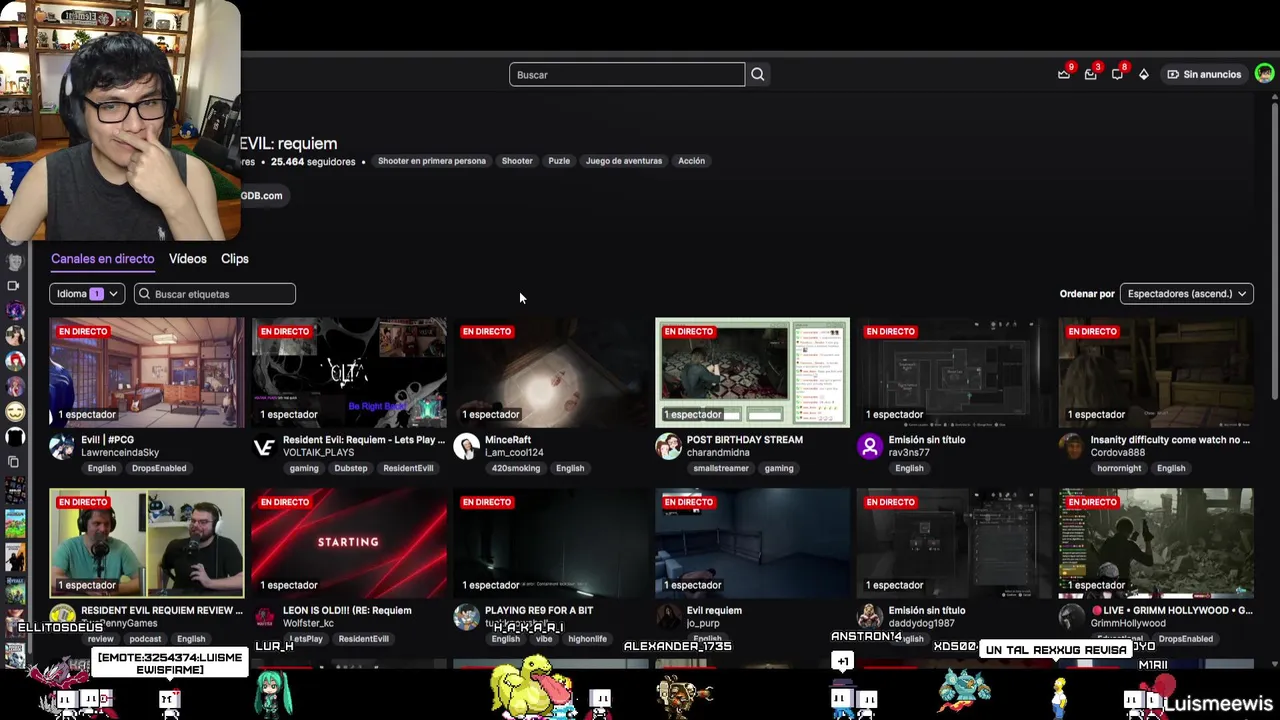
Task: Click the rav3ns77 purple channel avatar
Action: pyautogui.click(x=870, y=447)
